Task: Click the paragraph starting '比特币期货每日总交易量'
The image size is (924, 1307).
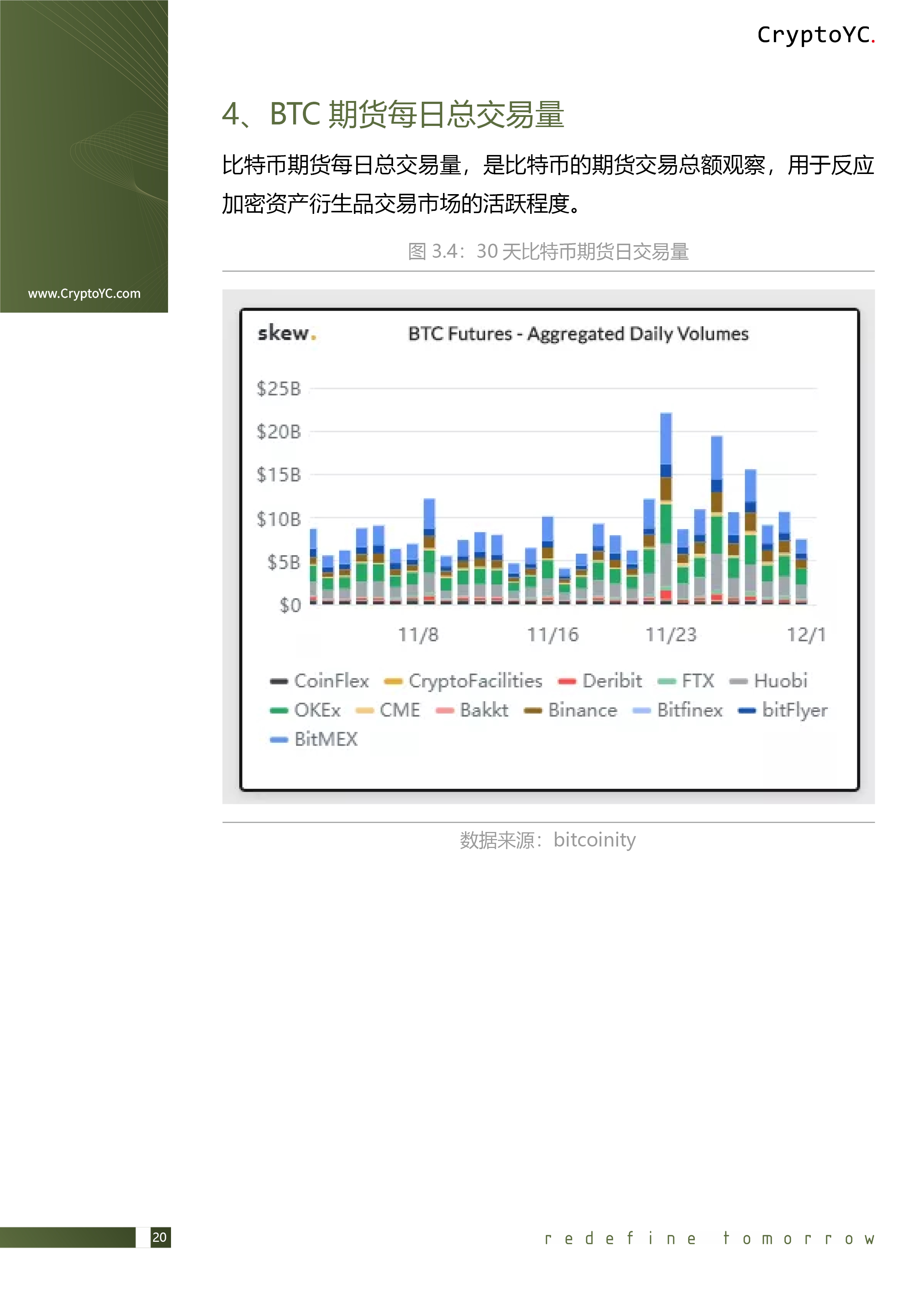Action: 548,184
